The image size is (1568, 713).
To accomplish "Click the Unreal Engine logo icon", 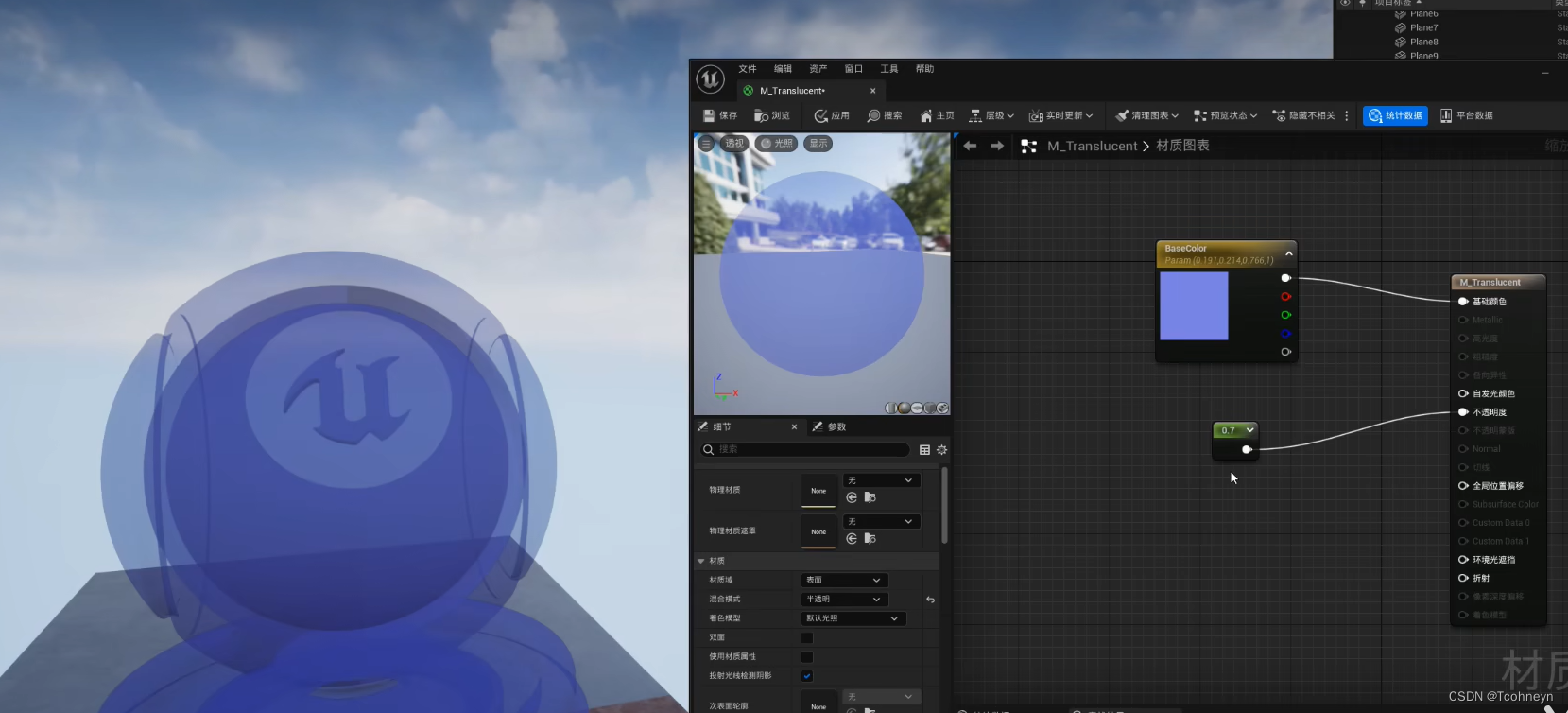I will [x=710, y=79].
